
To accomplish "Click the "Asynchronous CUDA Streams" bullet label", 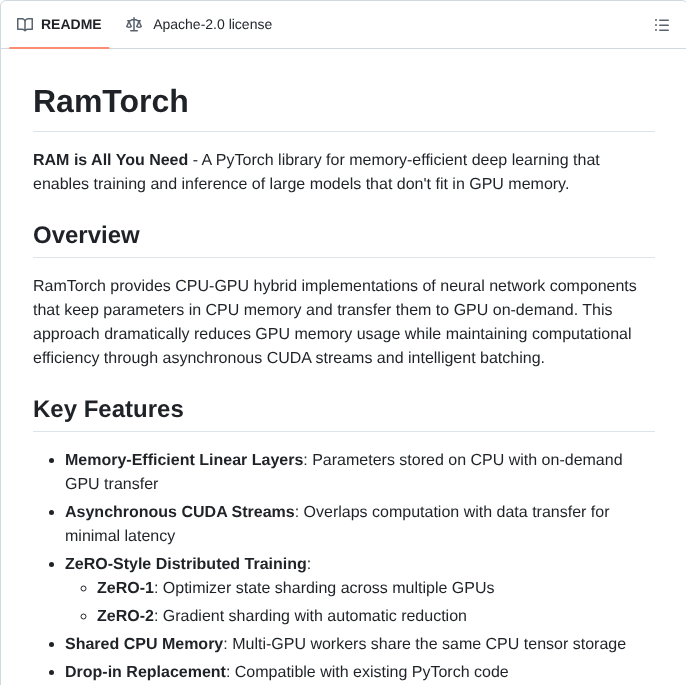I will tap(180, 512).
